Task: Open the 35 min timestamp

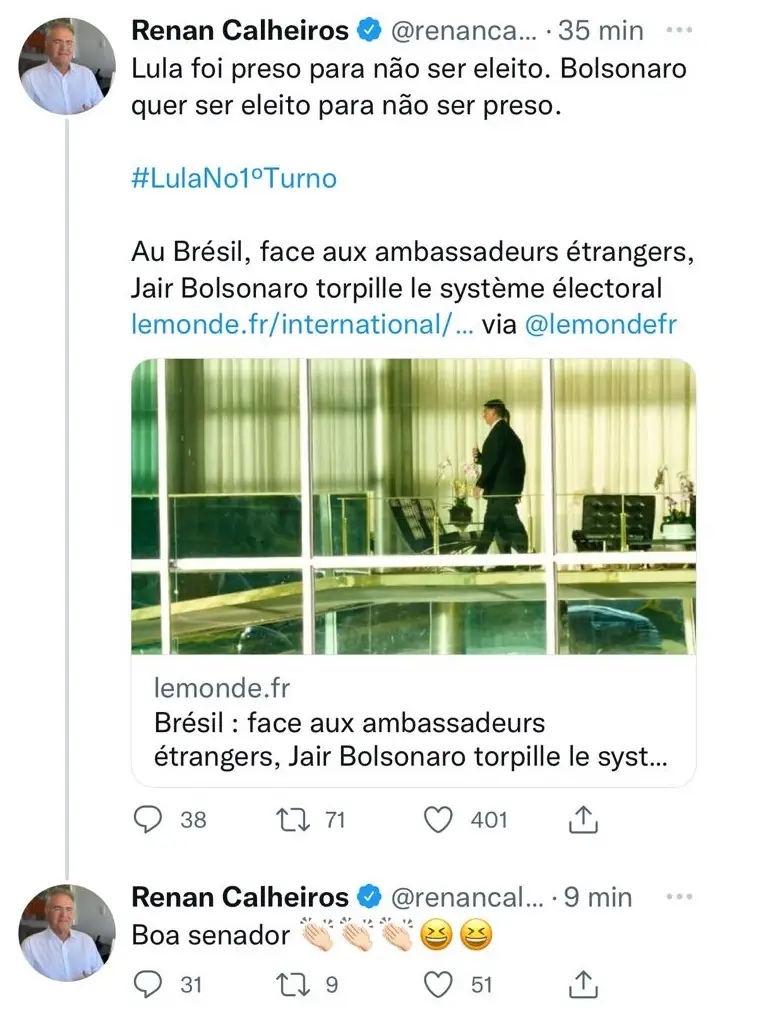Action: (x=601, y=31)
